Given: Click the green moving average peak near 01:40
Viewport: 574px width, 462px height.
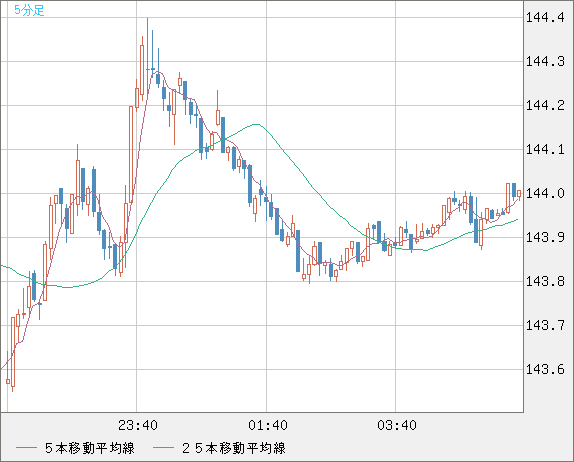Looking at the screenshot, I should click(257, 124).
